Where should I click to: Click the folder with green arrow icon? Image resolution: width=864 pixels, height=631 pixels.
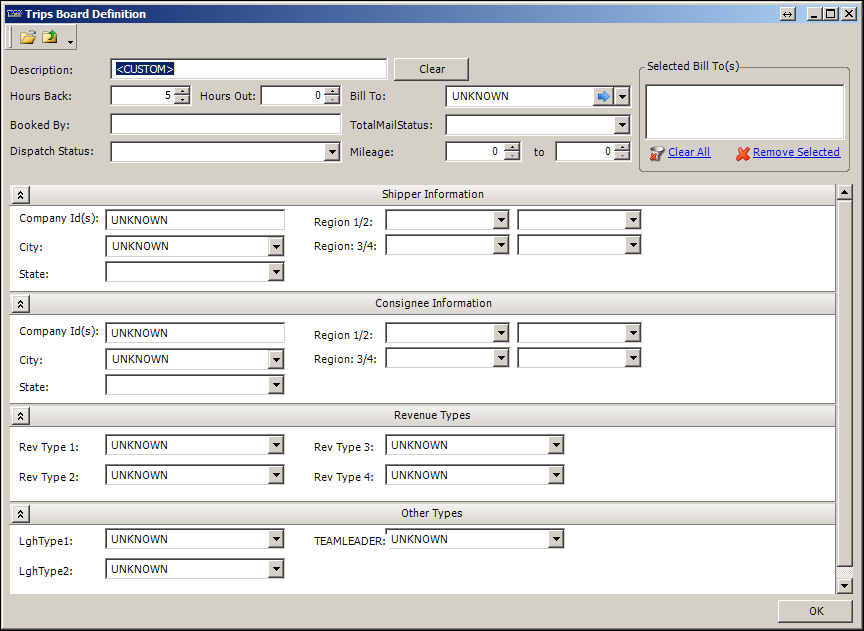coord(49,38)
